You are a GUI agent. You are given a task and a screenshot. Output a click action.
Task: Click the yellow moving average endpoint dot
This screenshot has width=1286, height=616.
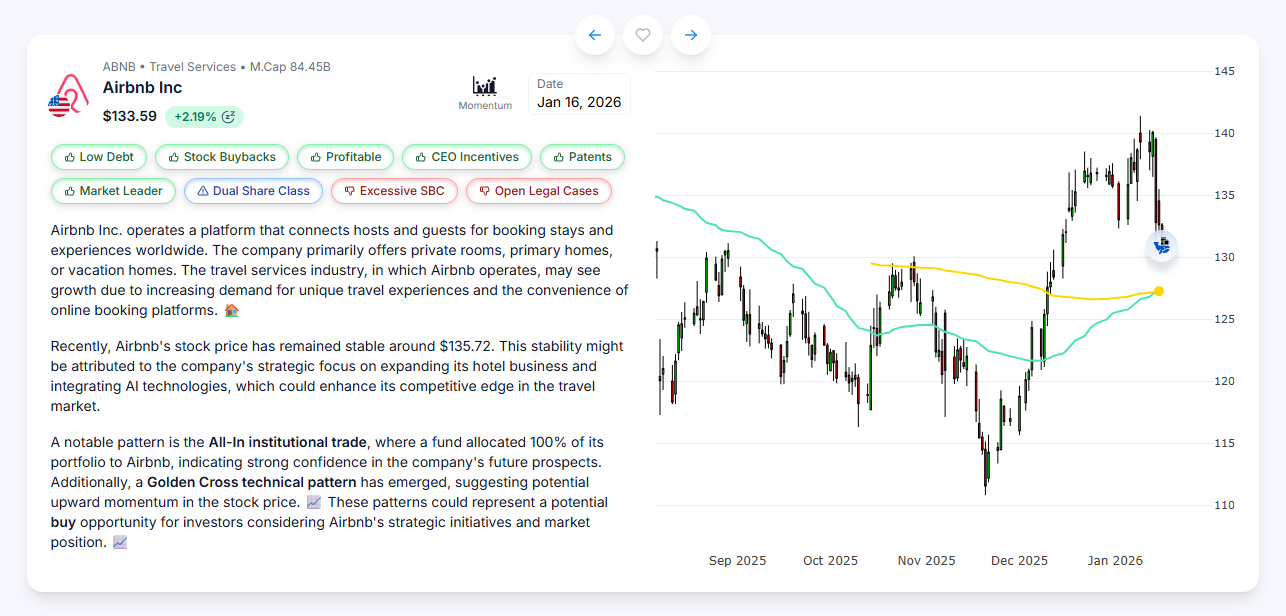[x=1158, y=291]
